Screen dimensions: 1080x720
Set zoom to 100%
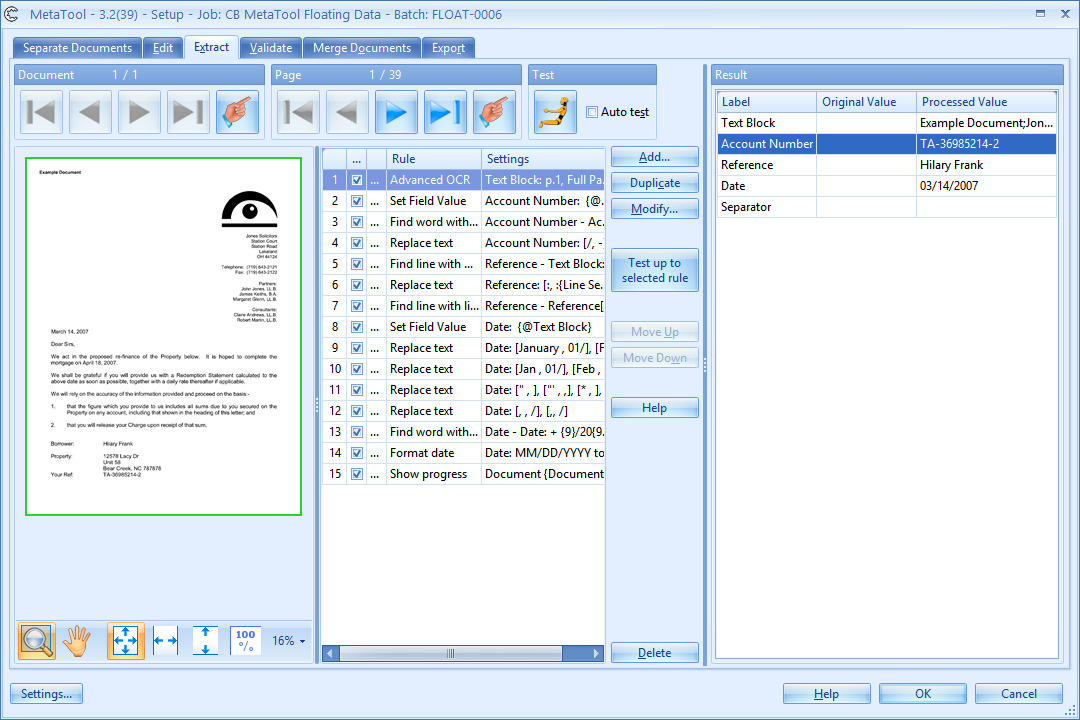click(x=245, y=641)
